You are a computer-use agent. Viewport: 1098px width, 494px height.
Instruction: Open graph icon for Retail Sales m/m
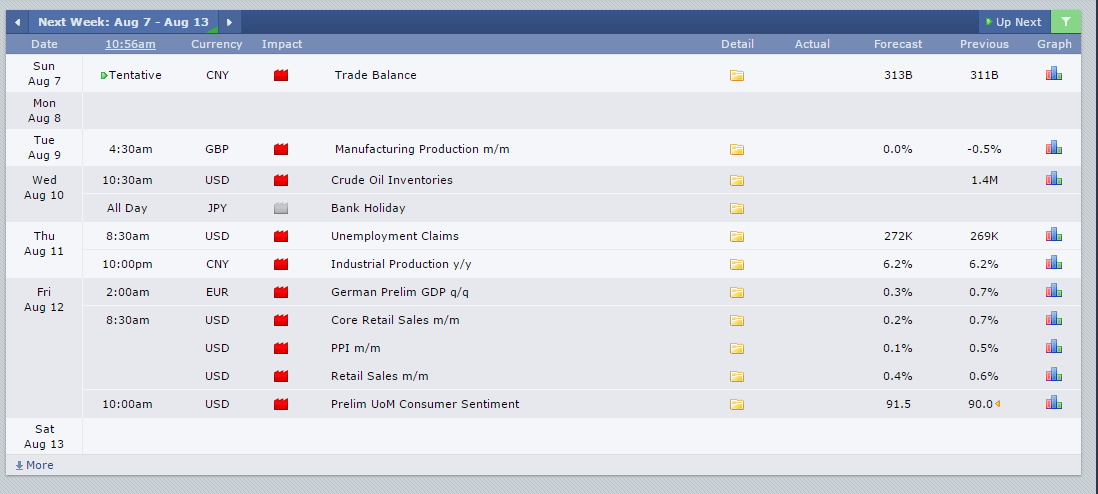pyautogui.click(x=1054, y=376)
